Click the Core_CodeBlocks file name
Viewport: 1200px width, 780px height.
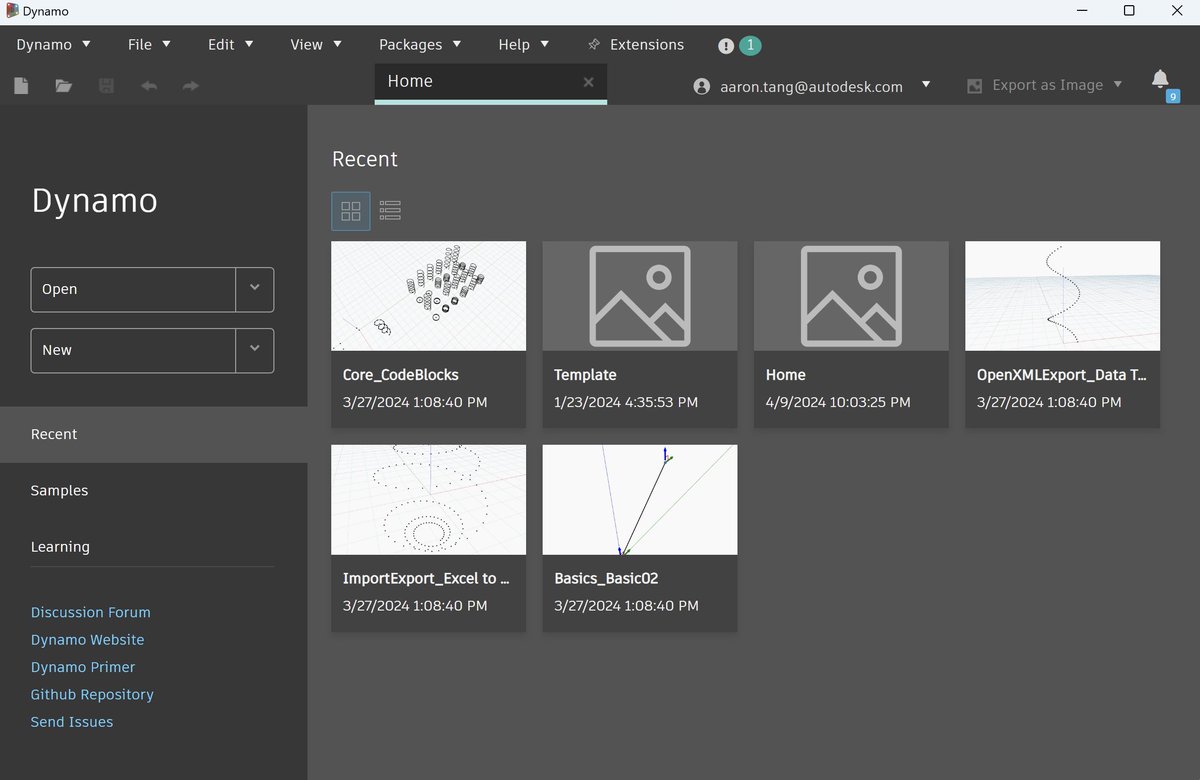[401, 375]
